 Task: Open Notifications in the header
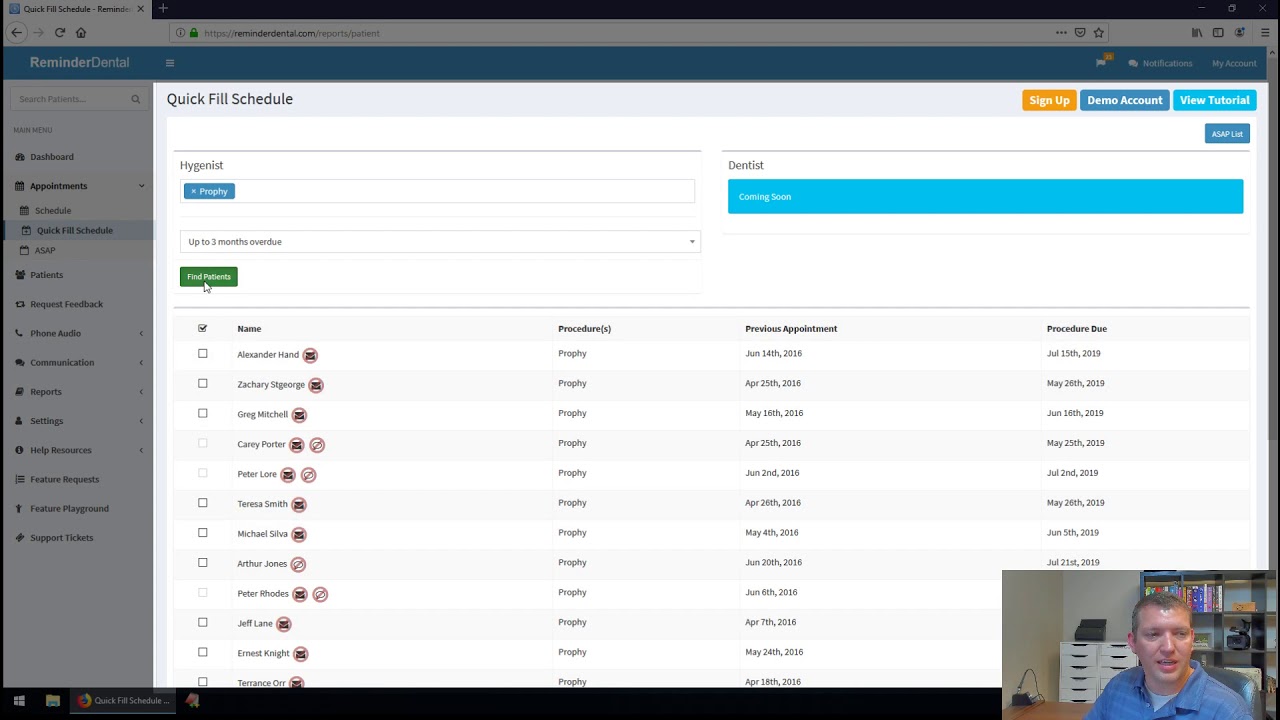(1161, 63)
